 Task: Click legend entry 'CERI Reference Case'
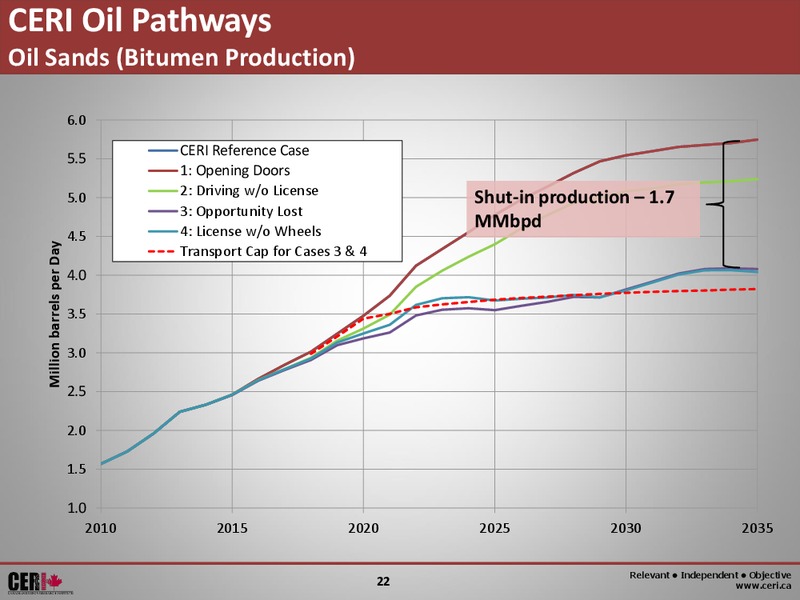[244, 151]
